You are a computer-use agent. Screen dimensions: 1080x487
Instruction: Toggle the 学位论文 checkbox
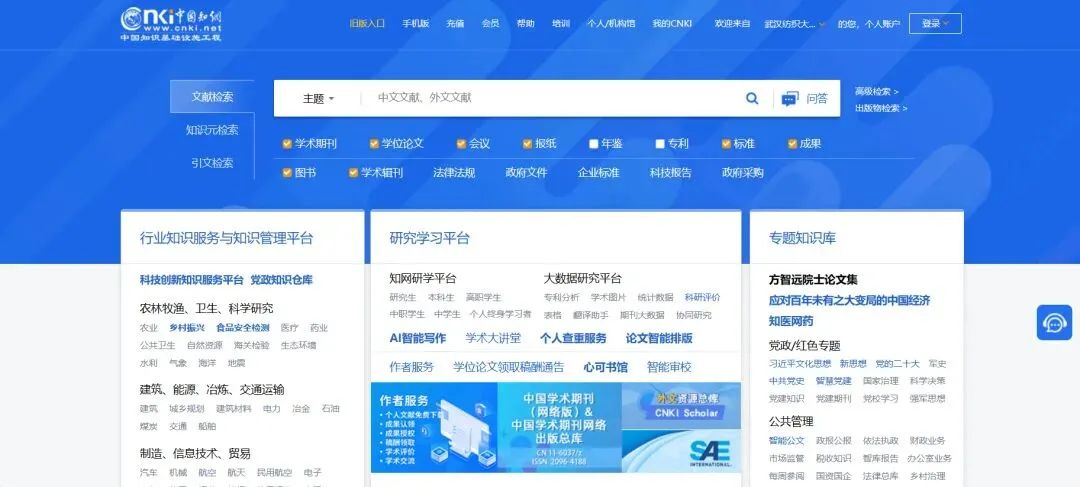pyautogui.click(x=374, y=144)
